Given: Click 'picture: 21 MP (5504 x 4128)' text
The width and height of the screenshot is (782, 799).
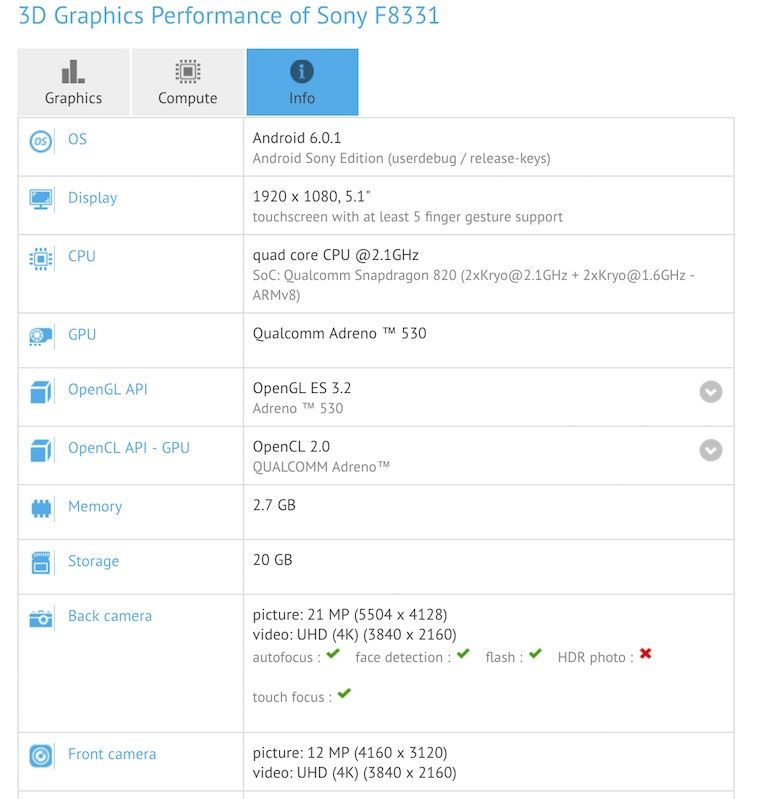Looking at the screenshot, I should click(350, 615).
